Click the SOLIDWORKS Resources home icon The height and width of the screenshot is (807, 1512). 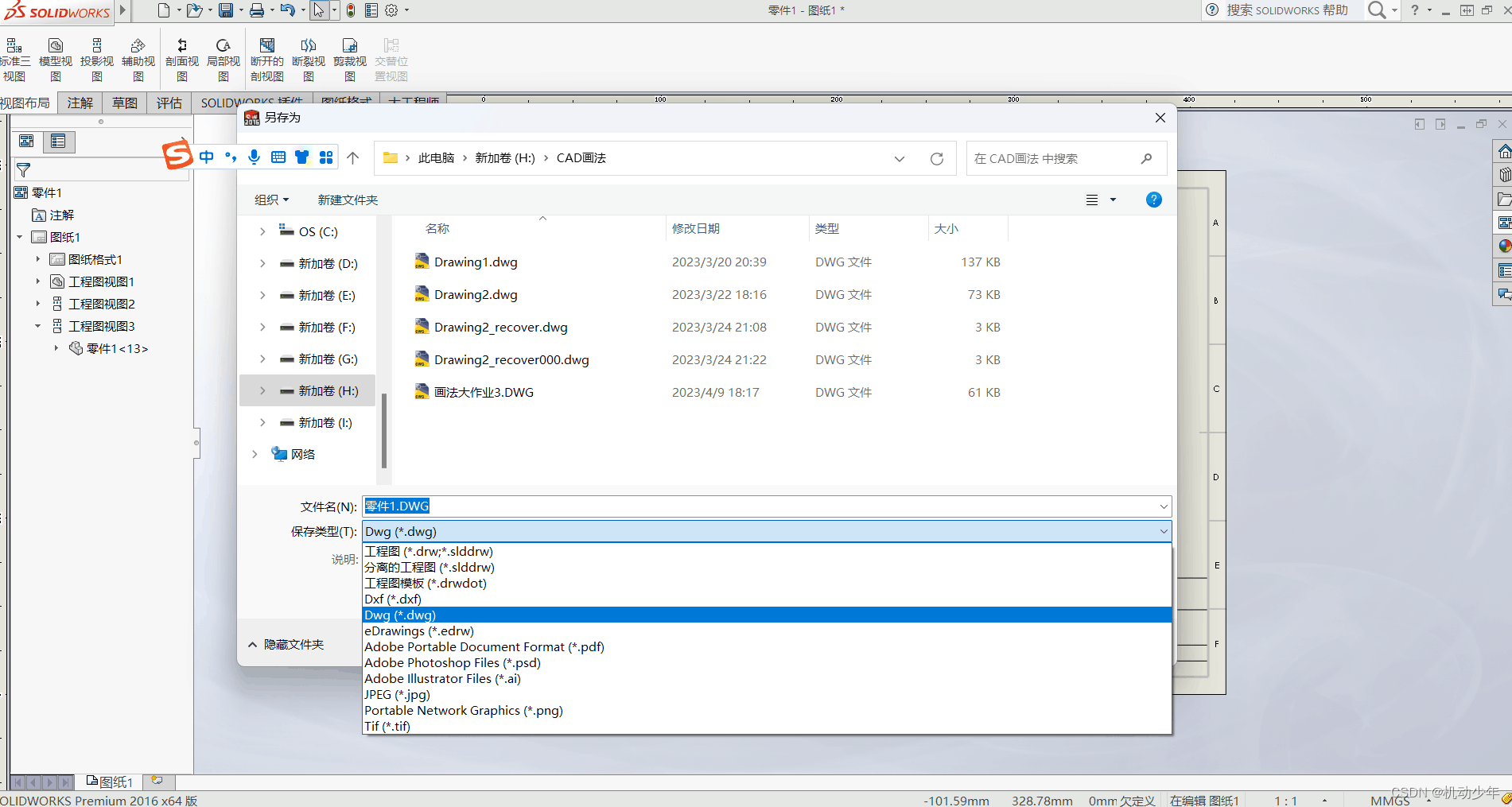coord(1503,151)
